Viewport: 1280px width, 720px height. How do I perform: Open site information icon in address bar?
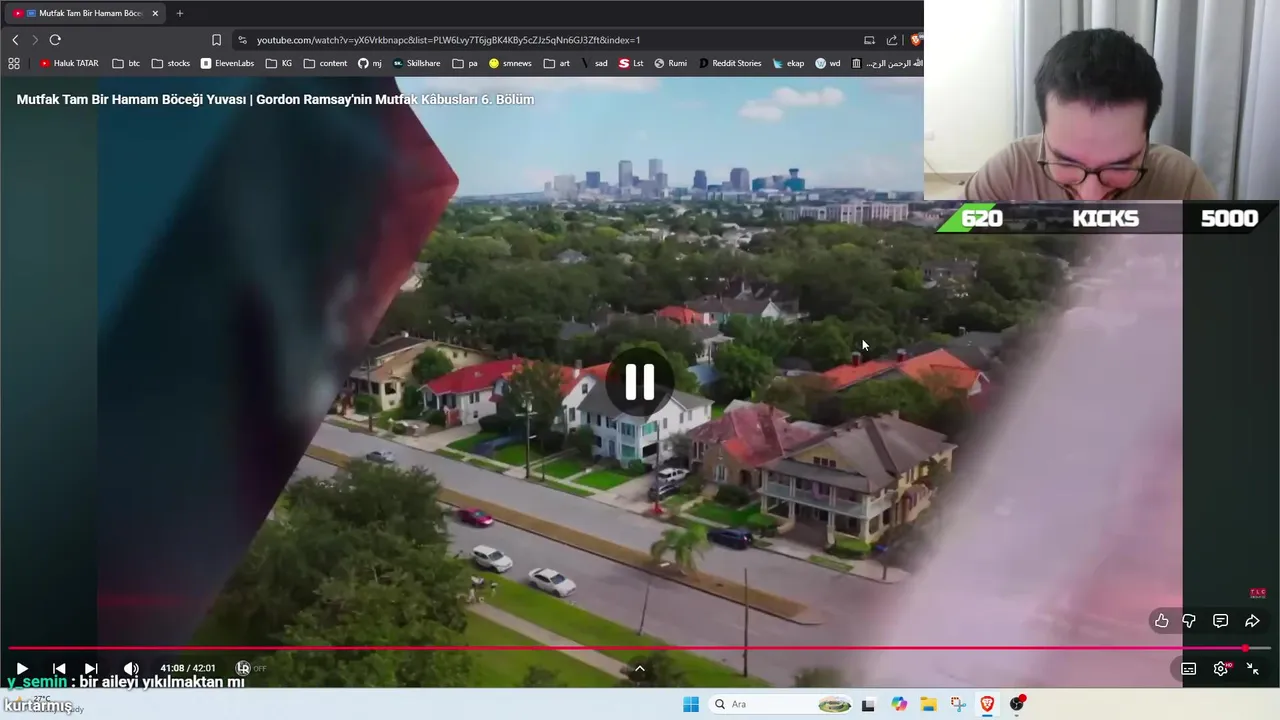click(x=242, y=40)
